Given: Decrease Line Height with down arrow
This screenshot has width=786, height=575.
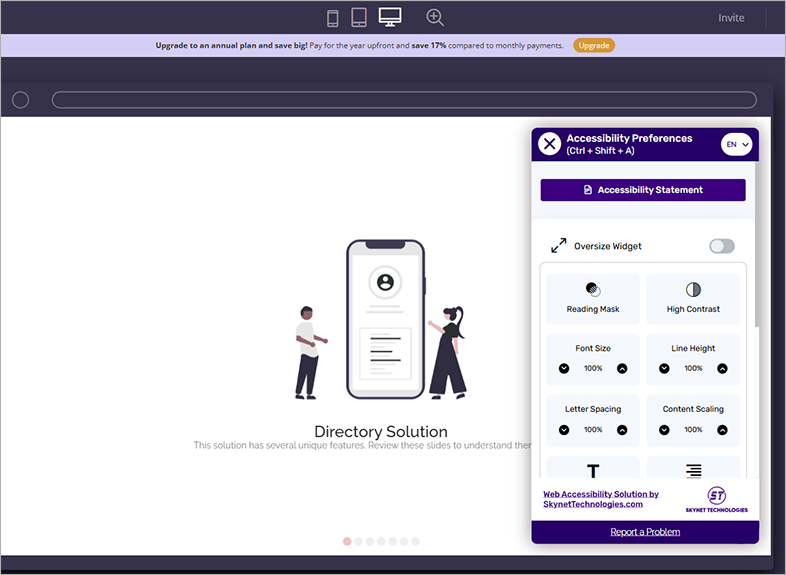Looking at the screenshot, I should point(664,369).
